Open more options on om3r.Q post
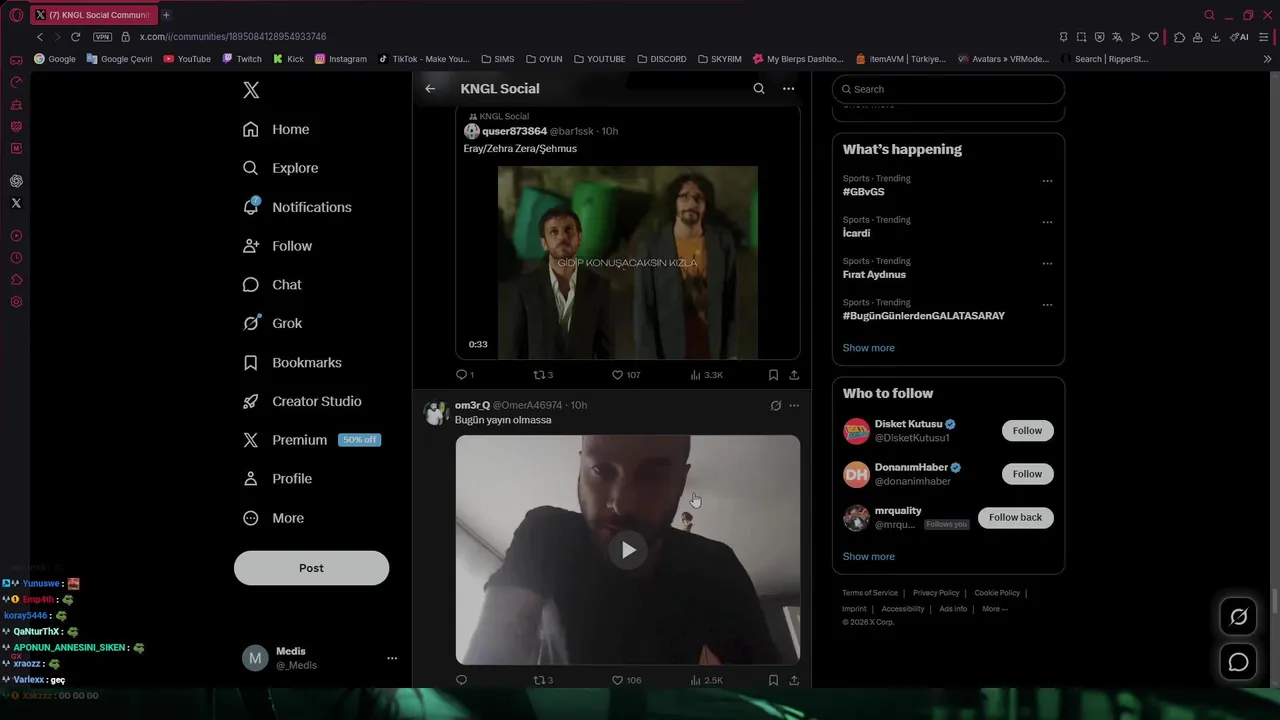This screenshot has height=720, width=1280. point(794,406)
